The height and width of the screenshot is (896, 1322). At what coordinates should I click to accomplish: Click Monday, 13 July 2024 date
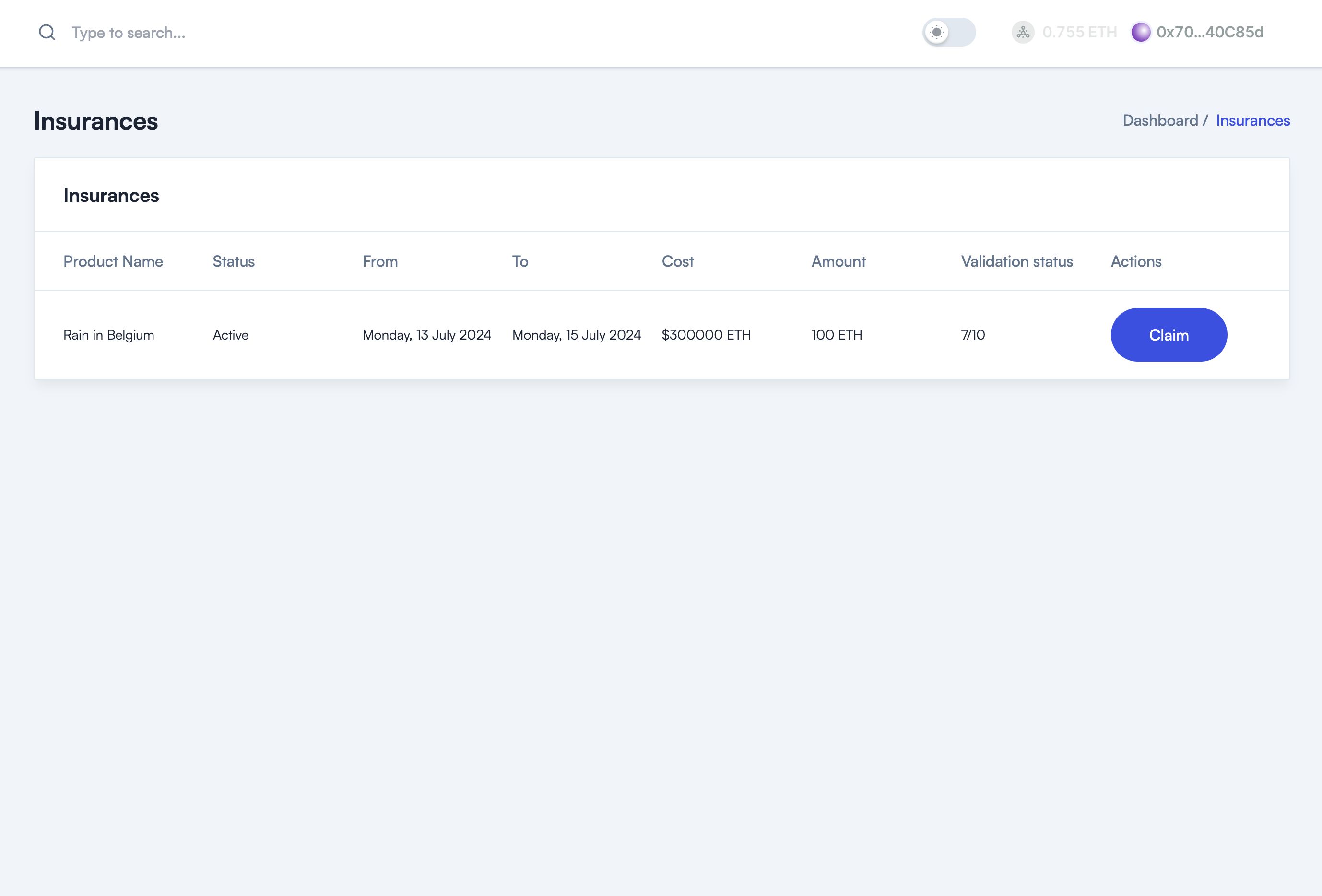click(426, 335)
